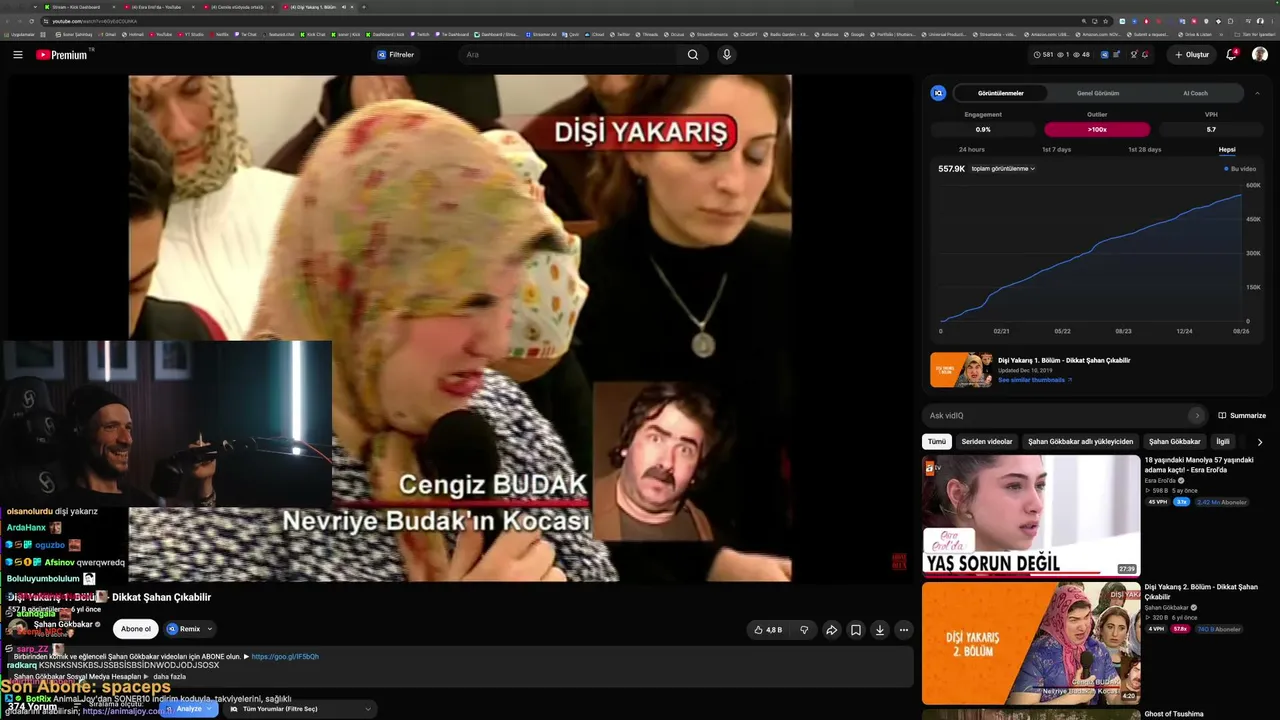Open the Yaş Sorun Değil video thumbnail
The image size is (1280, 720).
pos(1031,516)
